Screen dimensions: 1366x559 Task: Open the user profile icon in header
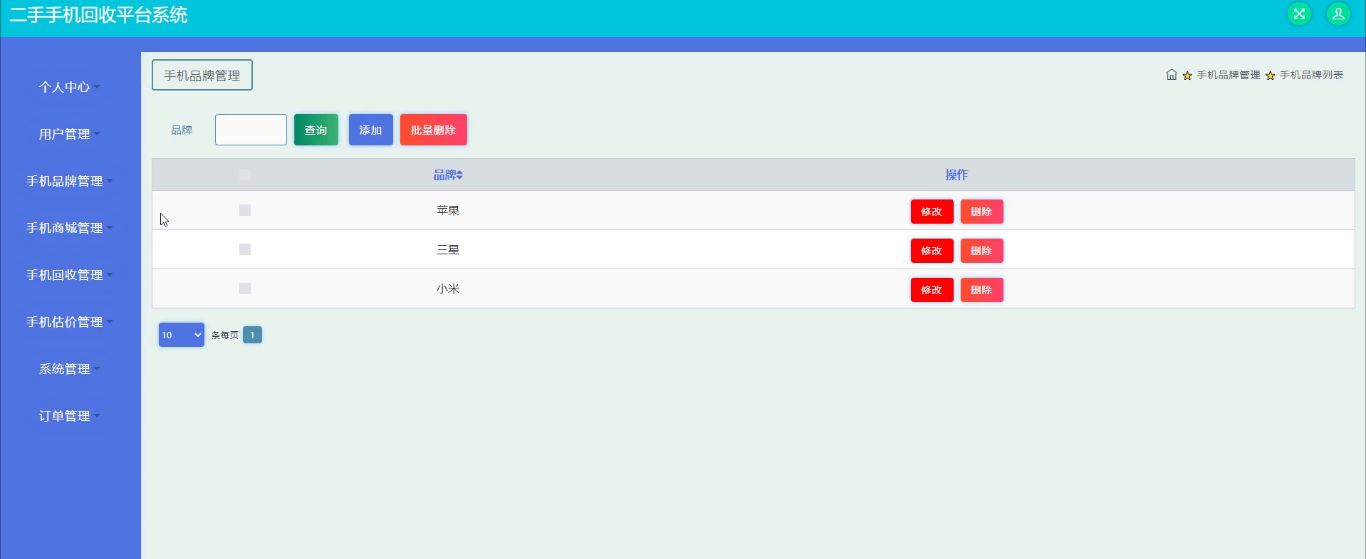click(1337, 13)
